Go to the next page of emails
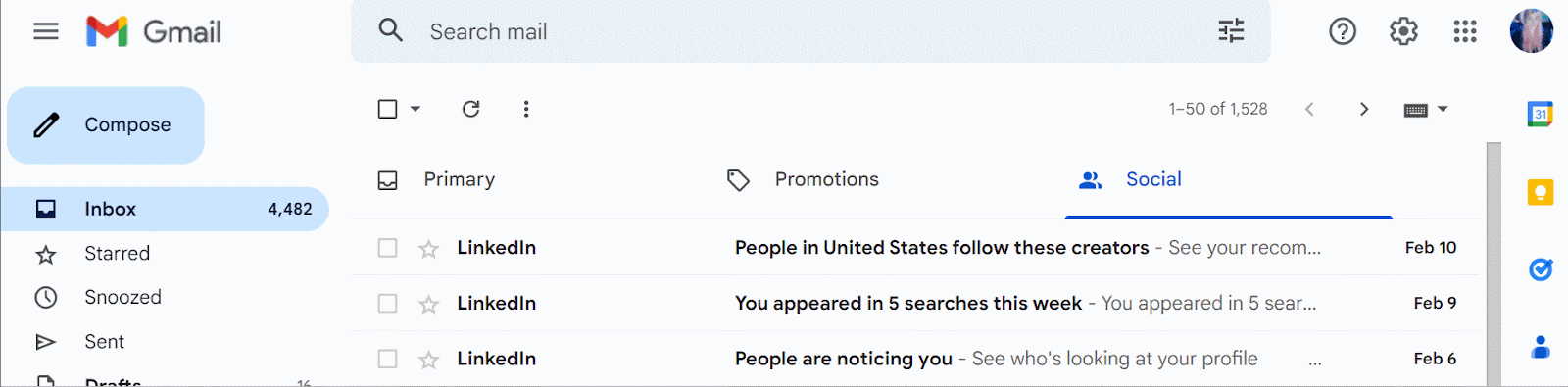 click(1364, 109)
